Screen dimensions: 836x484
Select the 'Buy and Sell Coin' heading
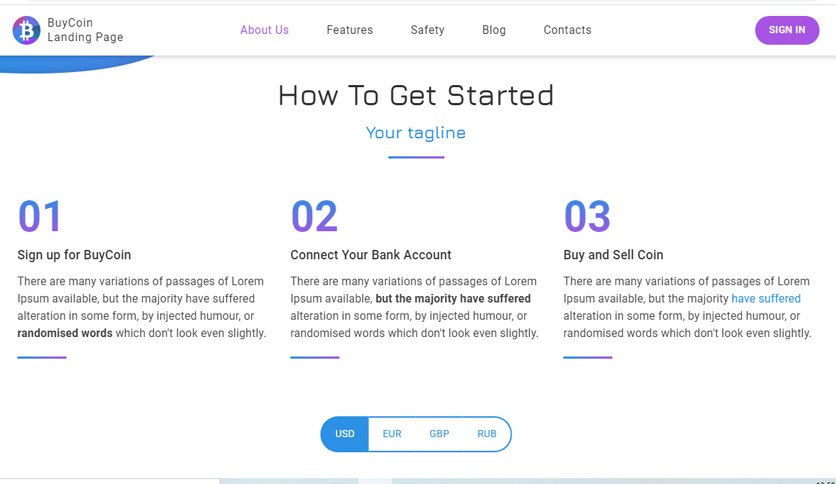[613, 255]
